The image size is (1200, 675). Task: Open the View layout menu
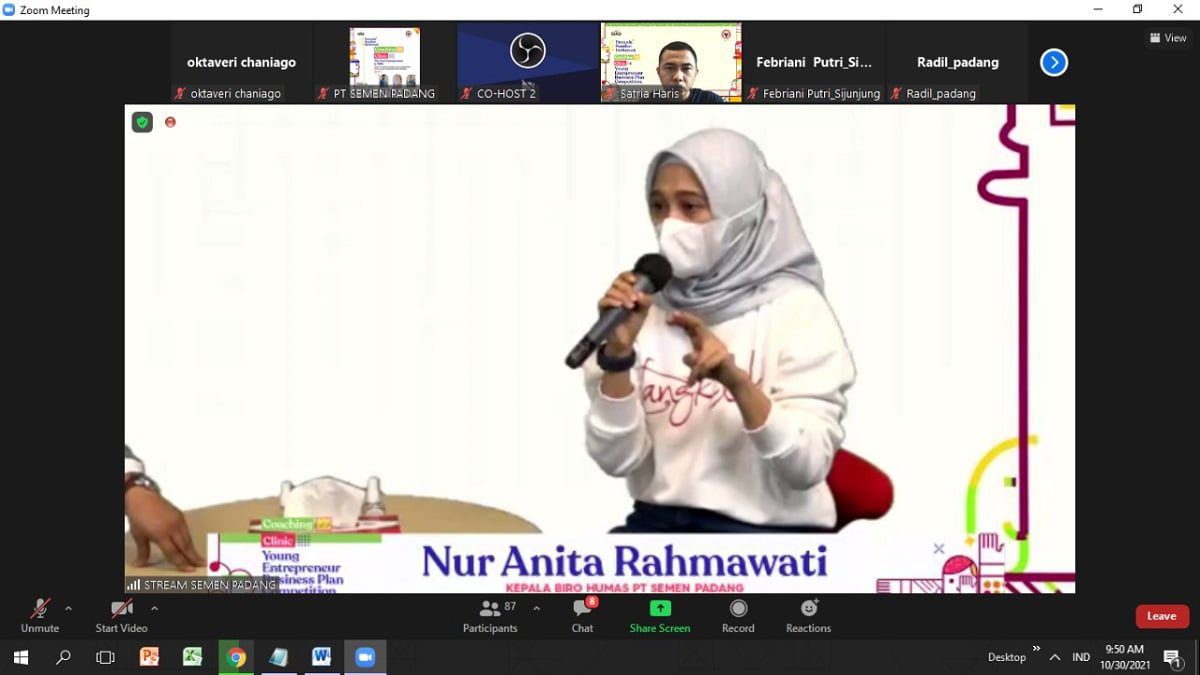pos(1168,38)
